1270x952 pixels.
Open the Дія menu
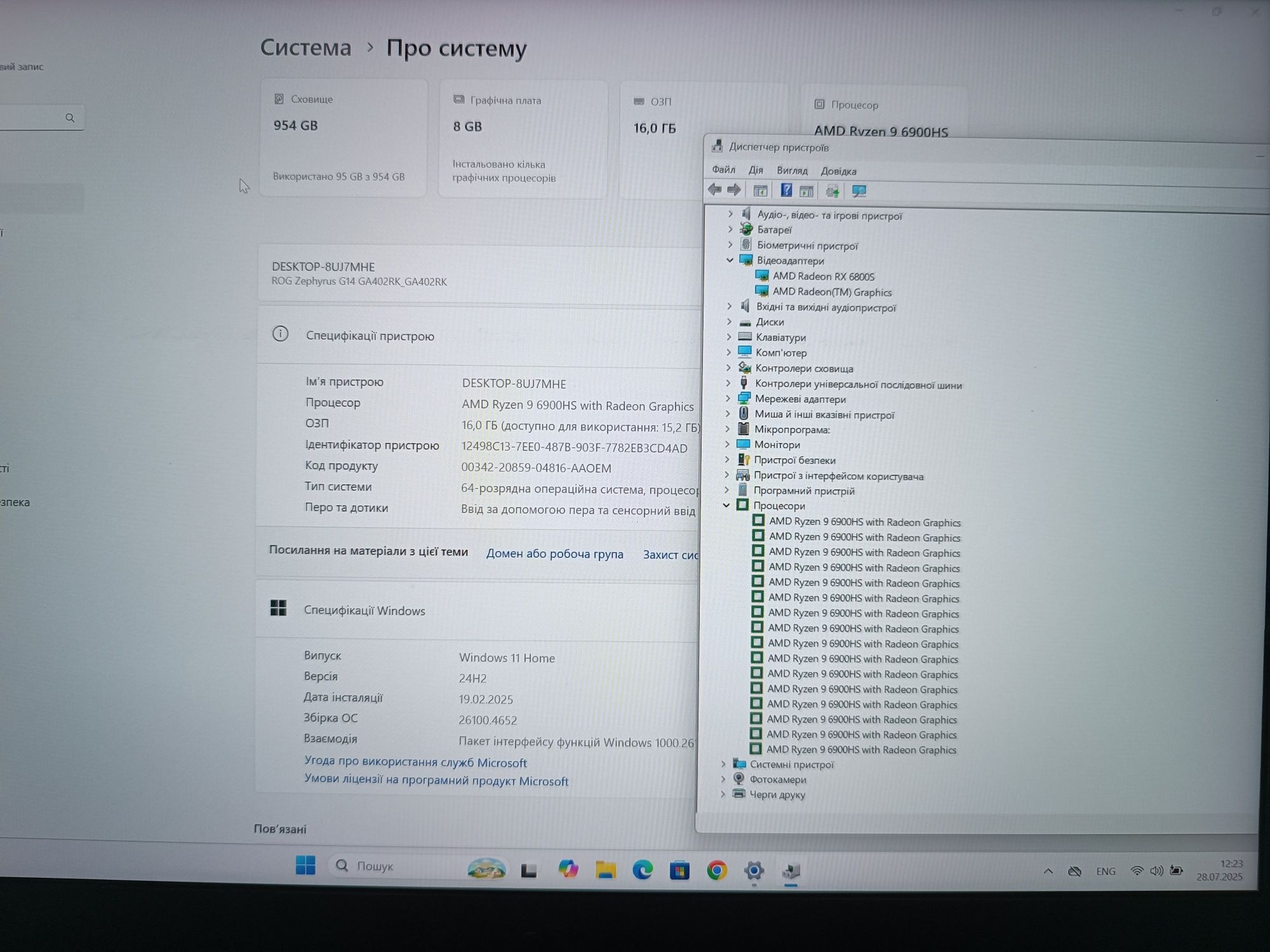[x=756, y=170]
